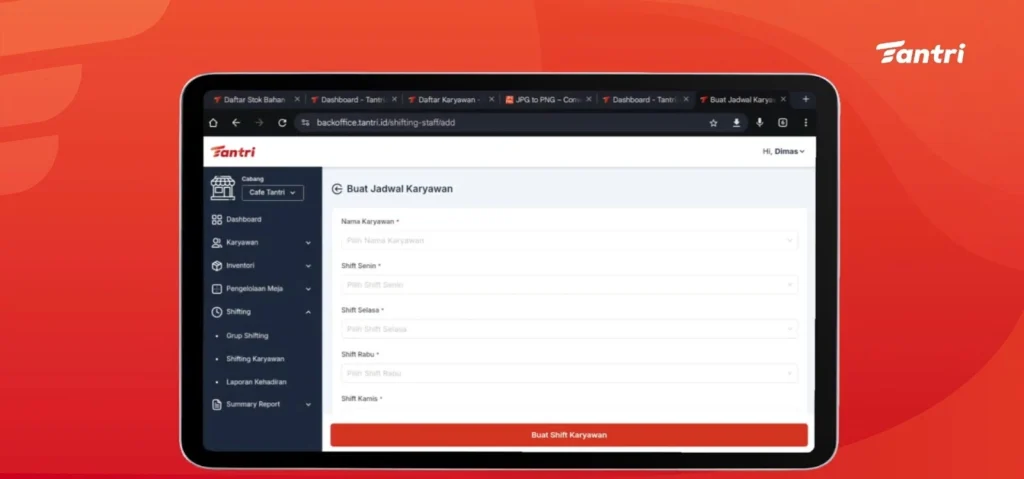Image resolution: width=1024 pixels, height=479 pixels.
Task: Go back using the browser back arrow
Action: point(236,123)
